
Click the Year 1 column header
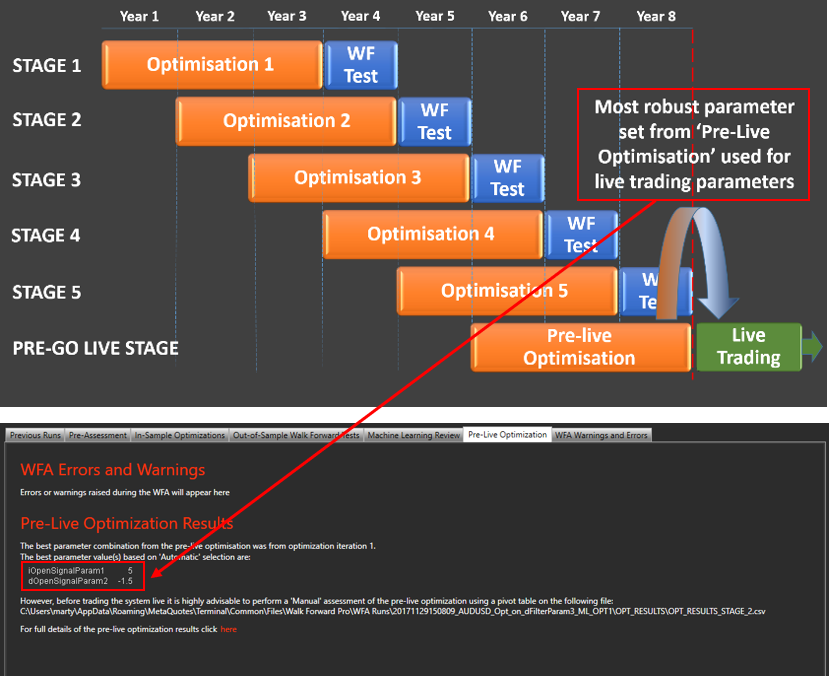click(x=139, y=16)
